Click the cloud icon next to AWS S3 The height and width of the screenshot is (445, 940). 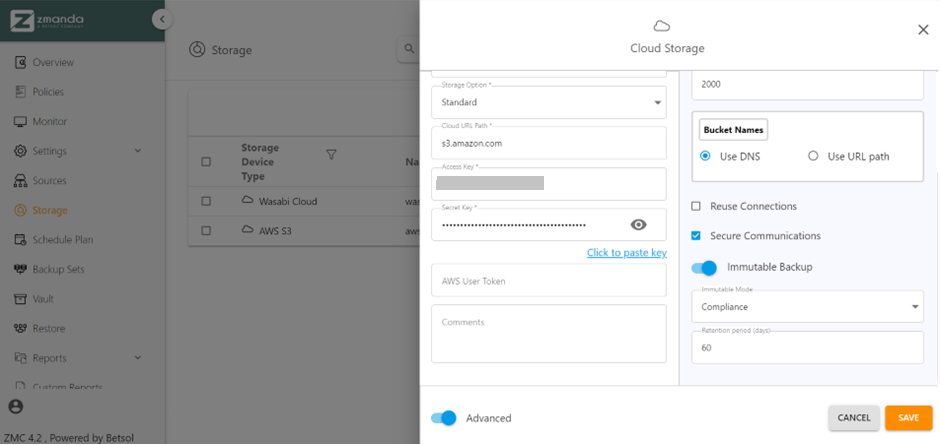pos(247,230)
